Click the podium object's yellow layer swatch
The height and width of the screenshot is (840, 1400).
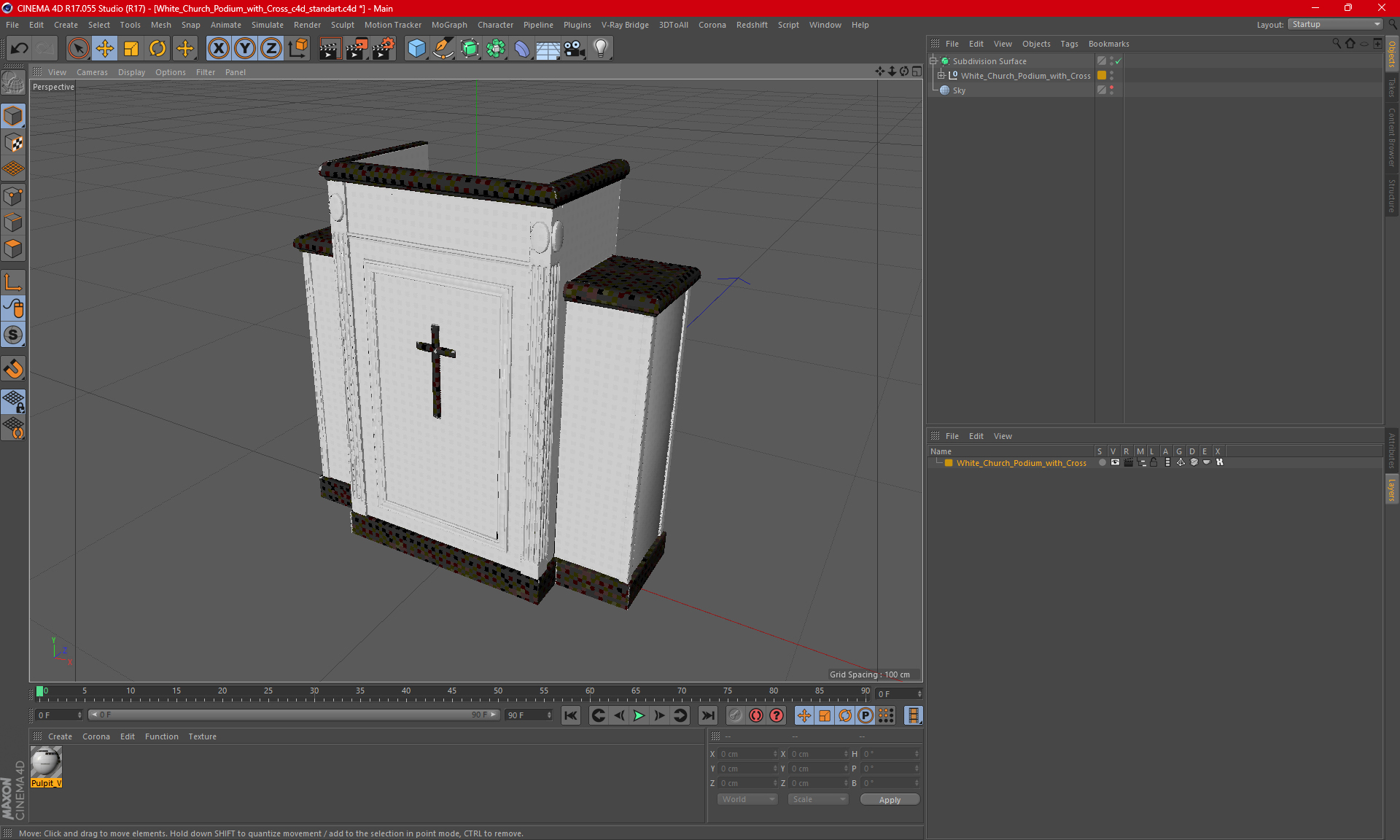pyautogui.click(x=1102, y=76)
